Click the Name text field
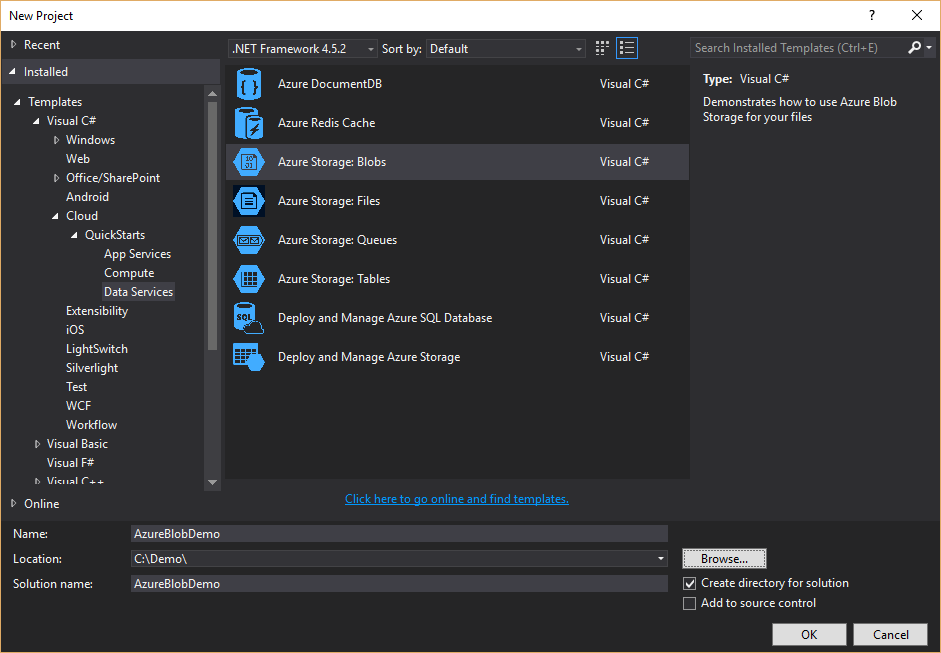This screenshot has height=653, width=941. click(399, 534)
